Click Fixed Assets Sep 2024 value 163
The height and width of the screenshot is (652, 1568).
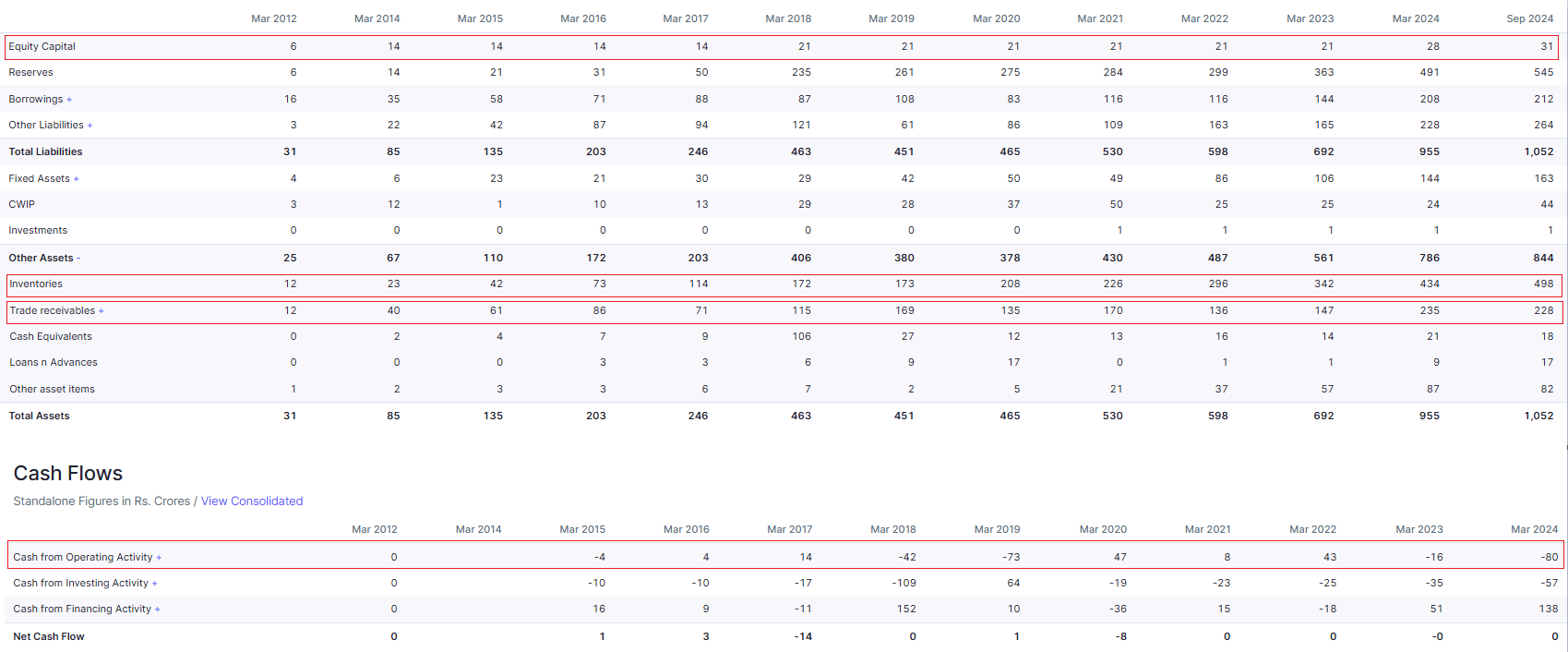click(x=1544, y=178)
